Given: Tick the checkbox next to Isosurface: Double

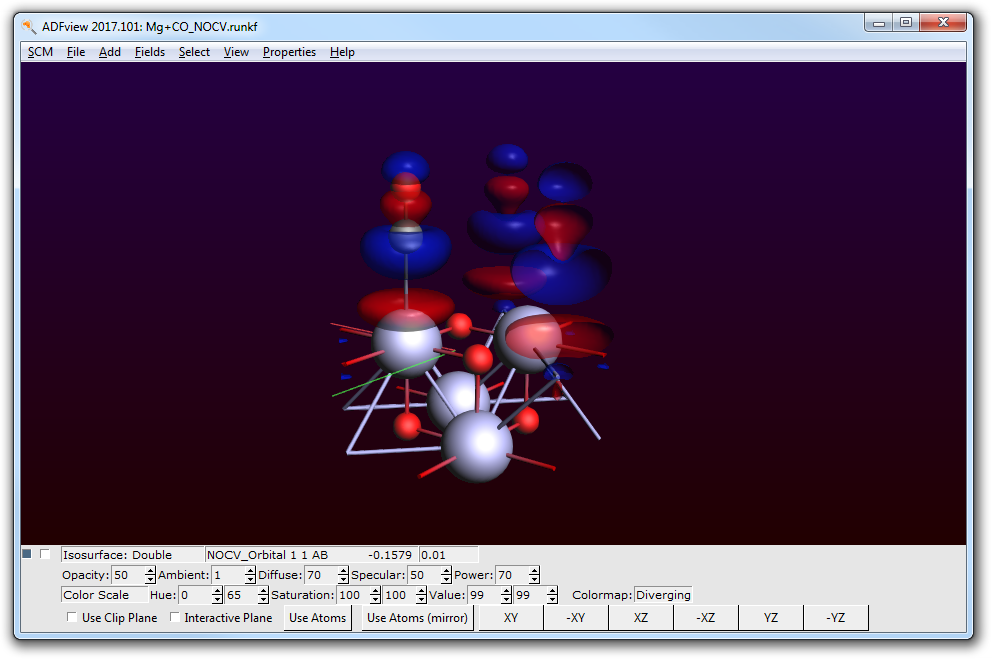Looking at the screenshot, I should tap(44, 554).
